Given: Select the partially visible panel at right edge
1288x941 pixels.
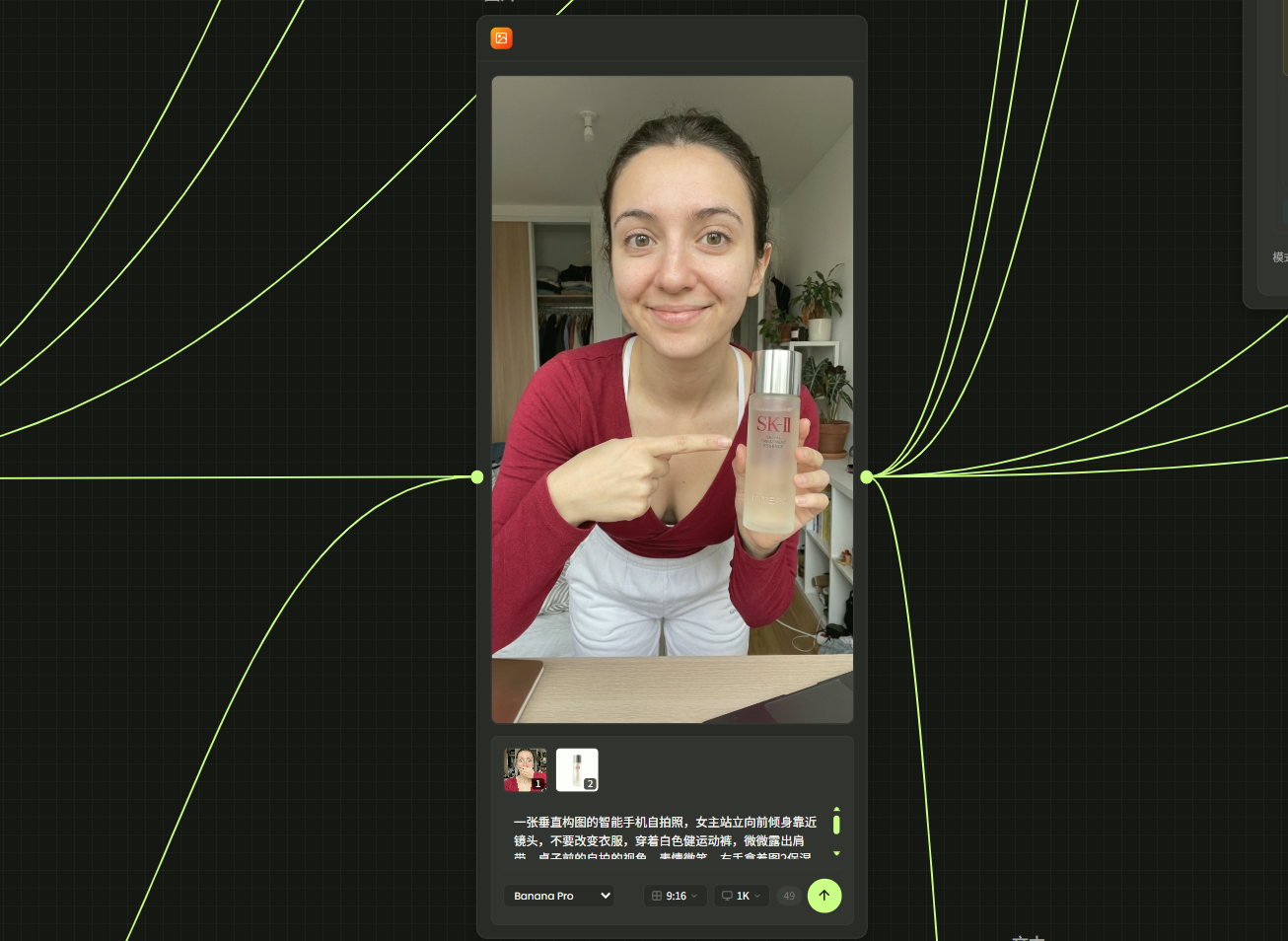Looking at the screenshot, I should coord(1268,148).
